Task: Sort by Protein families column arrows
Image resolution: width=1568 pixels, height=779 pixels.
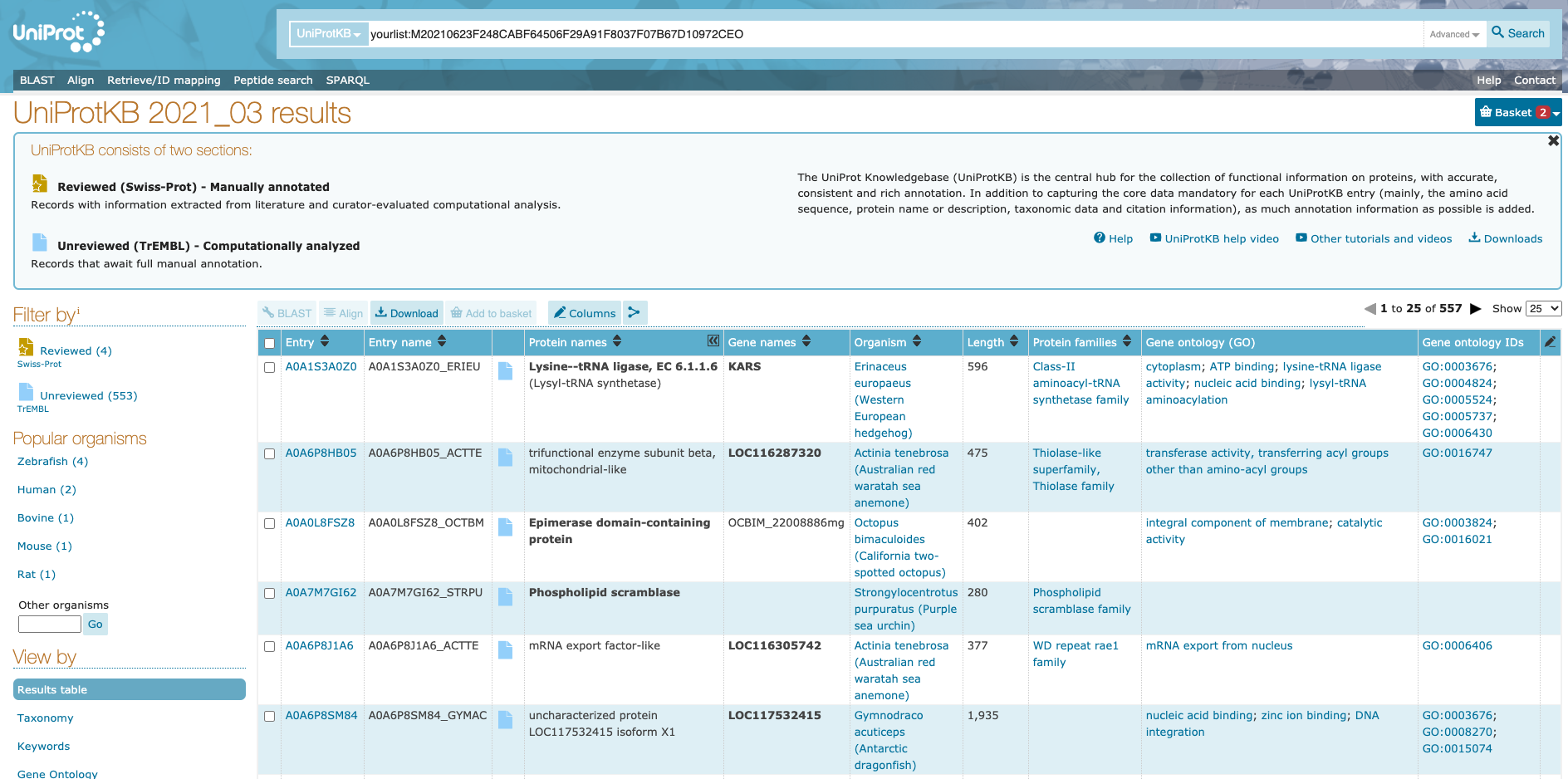Action: (1127, 341)
